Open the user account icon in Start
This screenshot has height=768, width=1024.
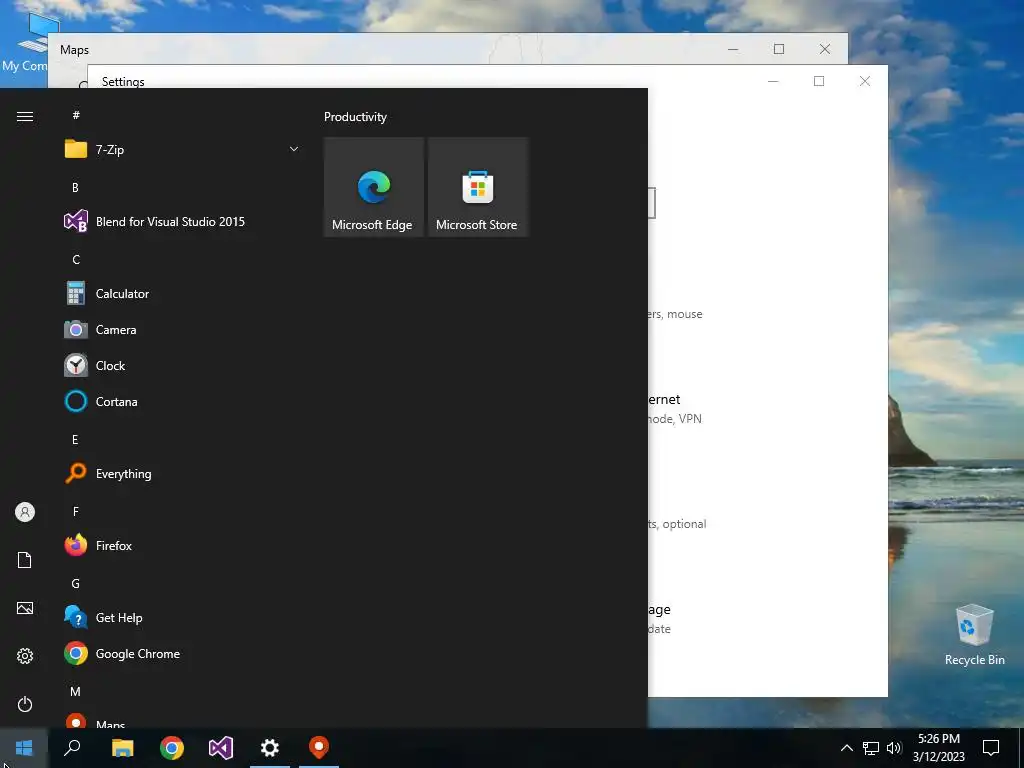[25, 512]
